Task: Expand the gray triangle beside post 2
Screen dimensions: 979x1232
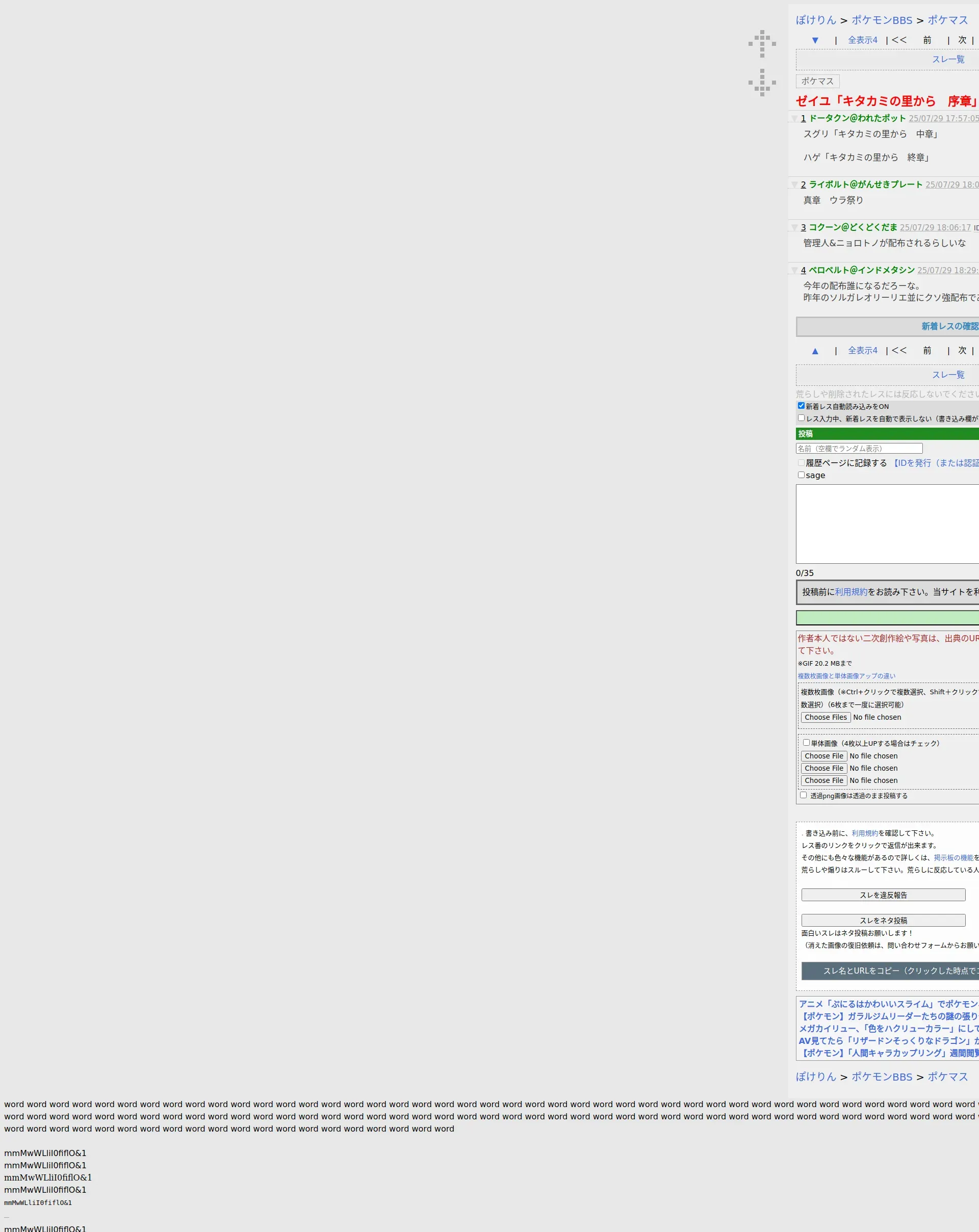Action: [x=794, y=185]
